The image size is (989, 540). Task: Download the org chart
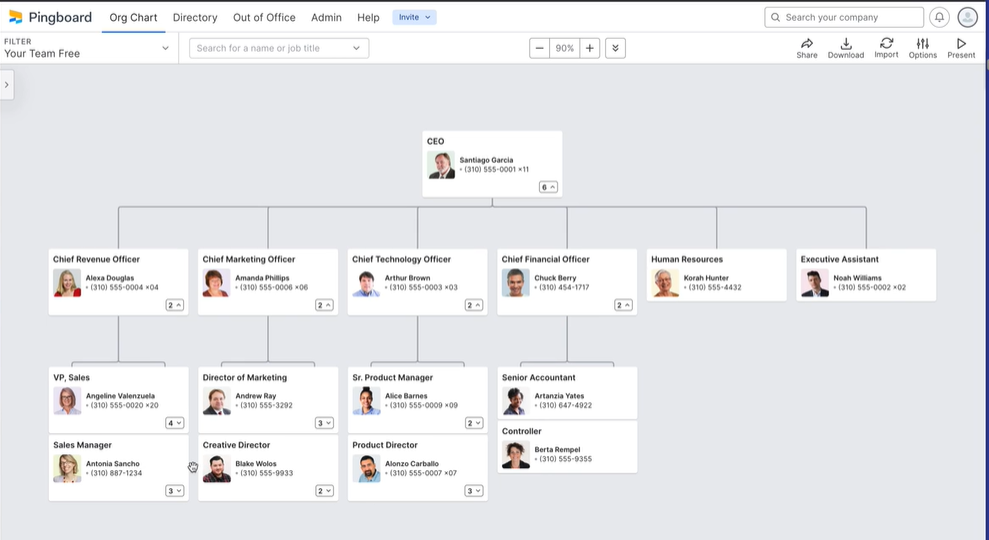click(x=845, y=48)
